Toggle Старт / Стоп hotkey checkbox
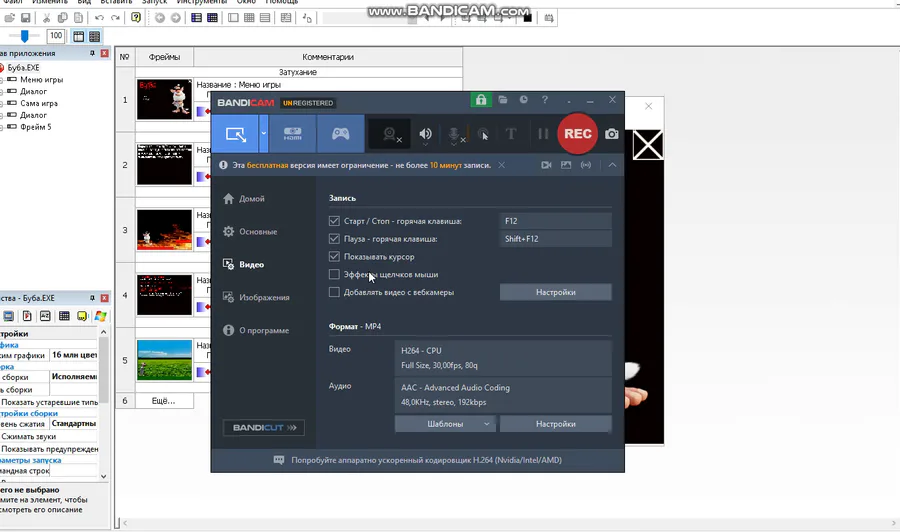This screenshot has height=532, width=900. click(334, 221)
